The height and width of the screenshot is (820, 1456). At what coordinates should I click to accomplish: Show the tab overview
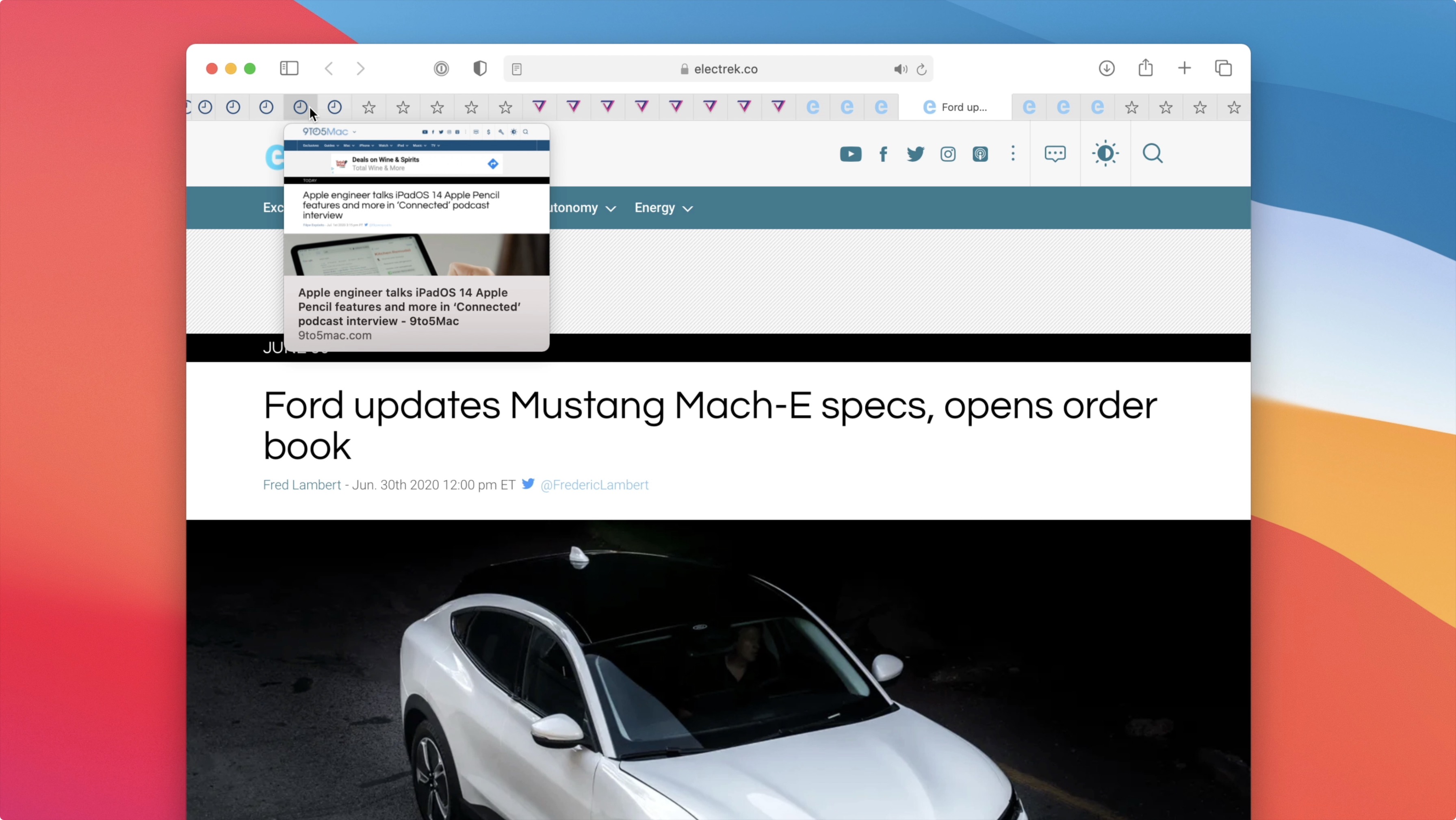[x=1223, y=68]
